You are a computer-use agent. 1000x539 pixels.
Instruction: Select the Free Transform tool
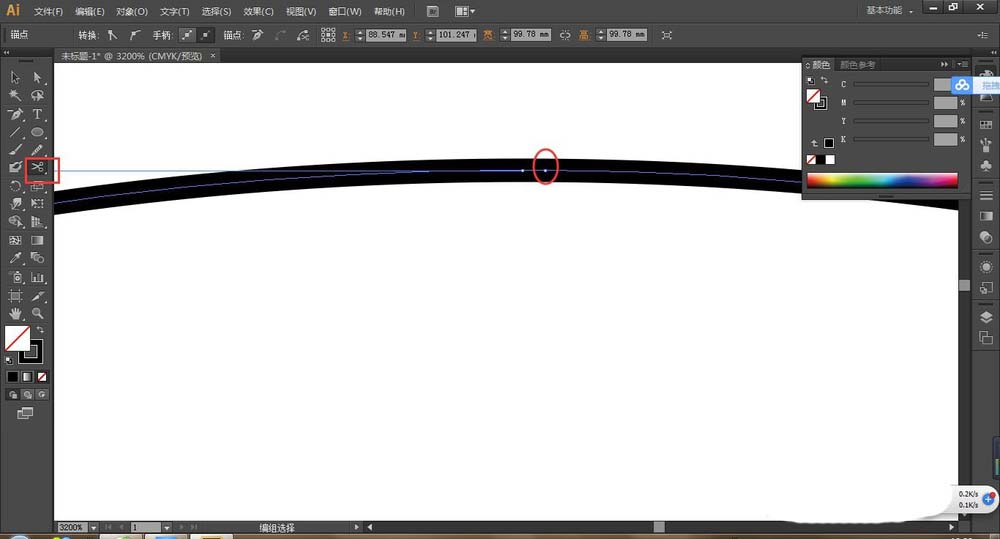pos(38,203)
